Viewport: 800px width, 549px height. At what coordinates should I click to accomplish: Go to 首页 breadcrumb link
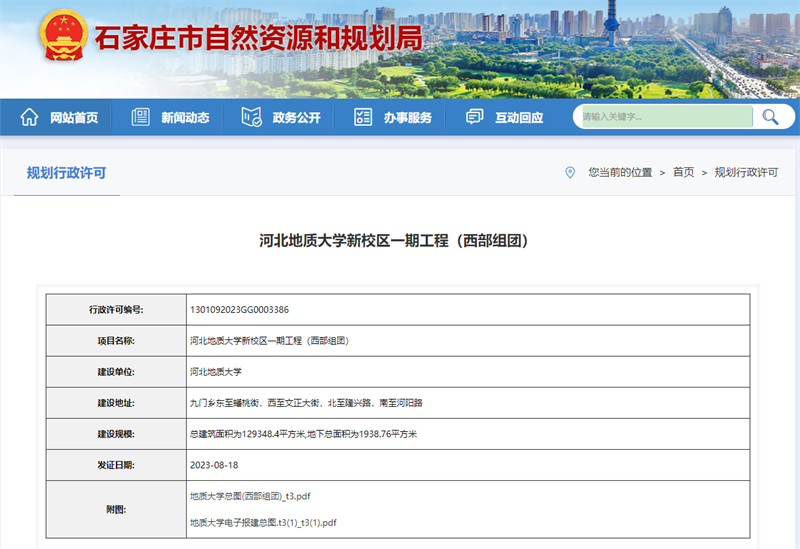[x=683, y=172]
